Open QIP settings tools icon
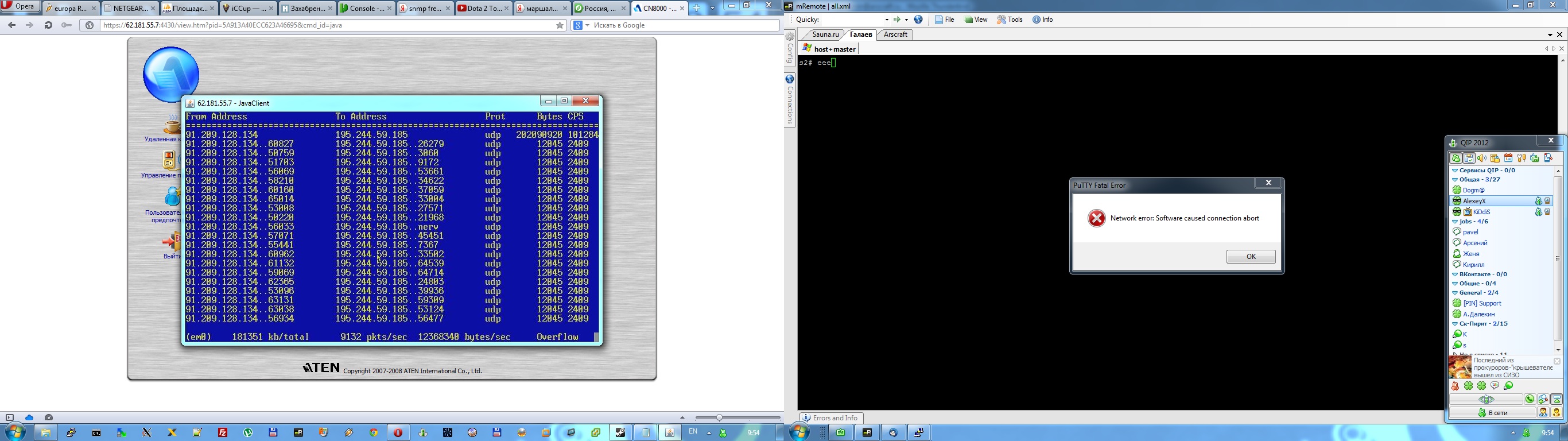The height and width of the screenshot is (441, 1568). tap(1522, 158)
